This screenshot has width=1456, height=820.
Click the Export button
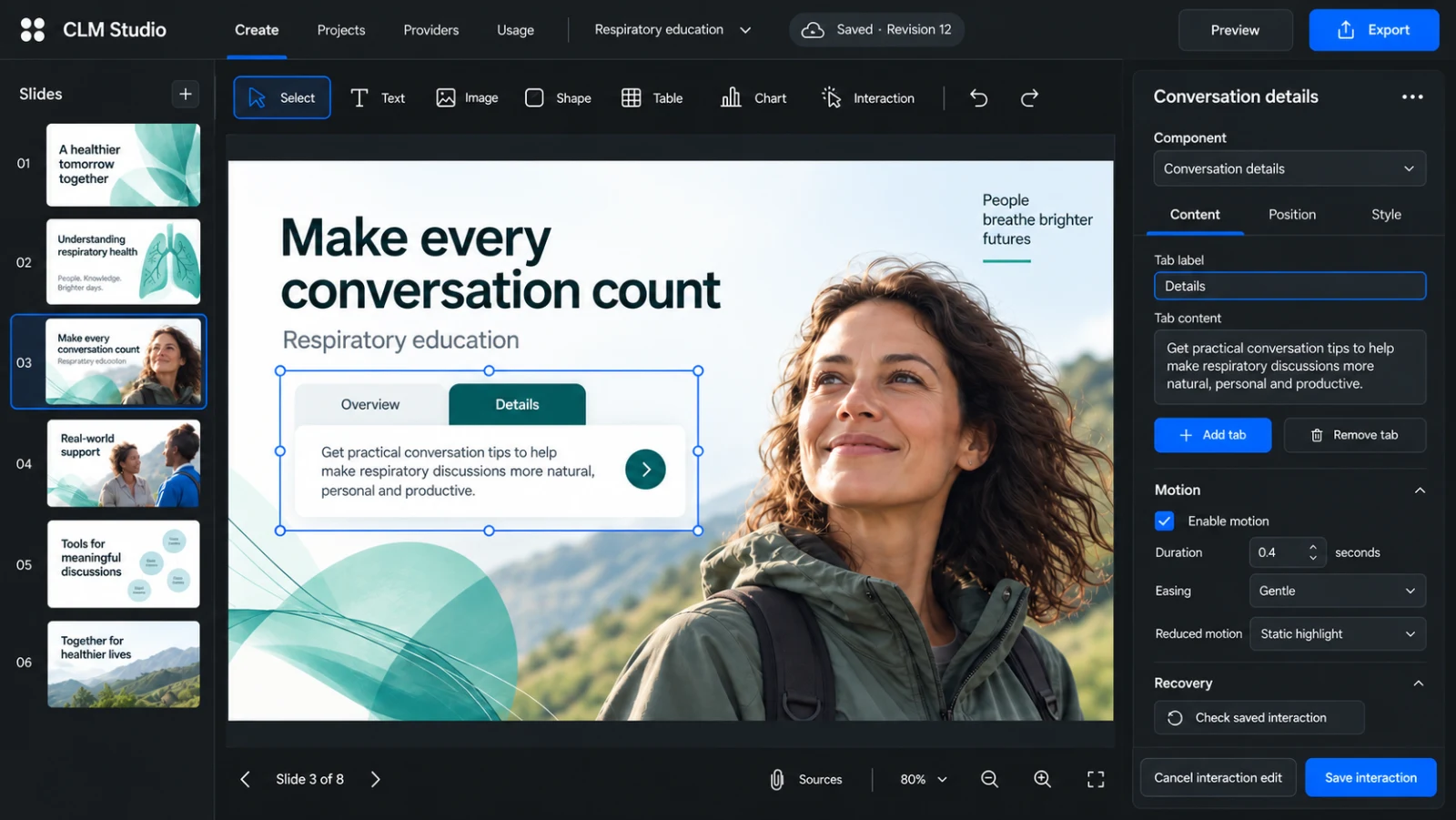(x=1374, y=30)
